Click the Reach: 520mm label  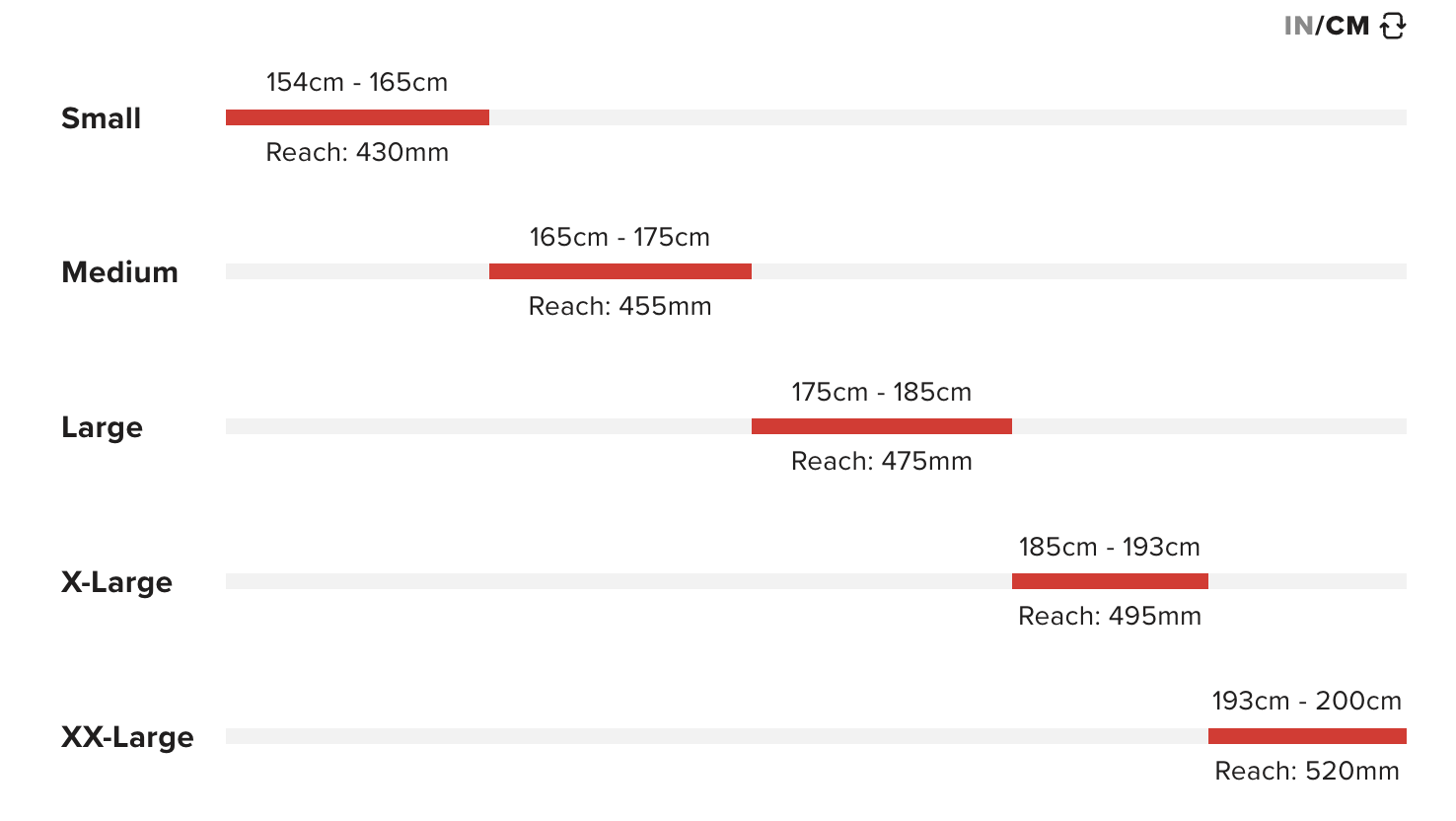(x=1307, y=771)
